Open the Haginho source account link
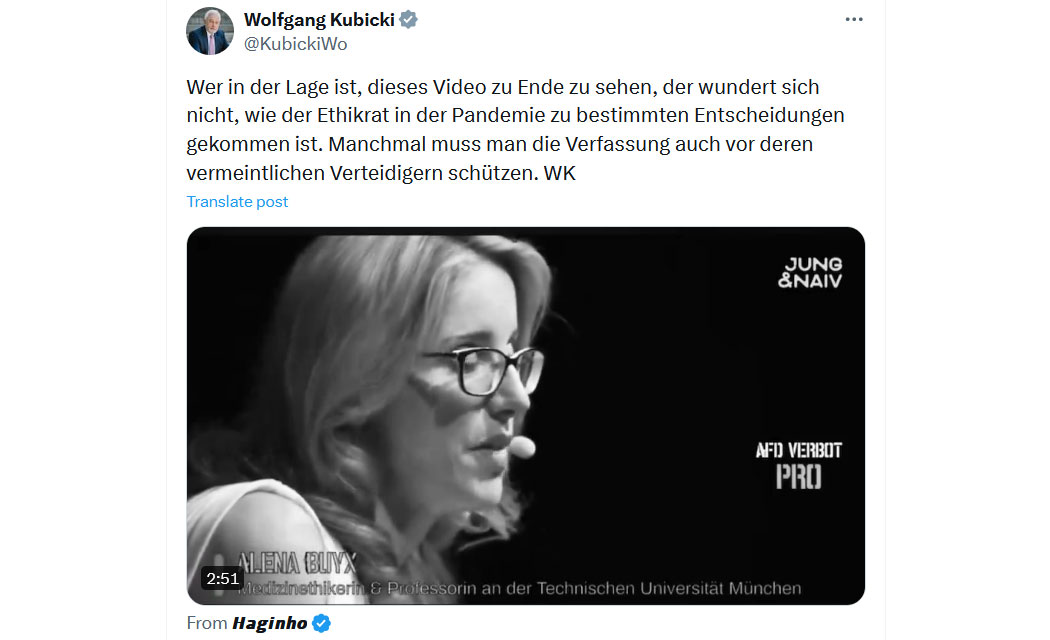 pos(269,623)
